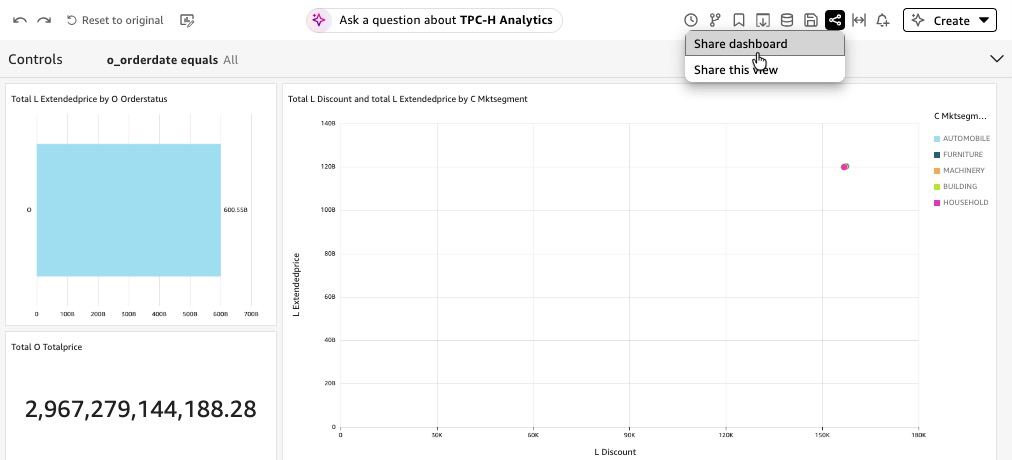Click the version branch icon
This screenshot has height=460, width=1012.
coord(715,20)
